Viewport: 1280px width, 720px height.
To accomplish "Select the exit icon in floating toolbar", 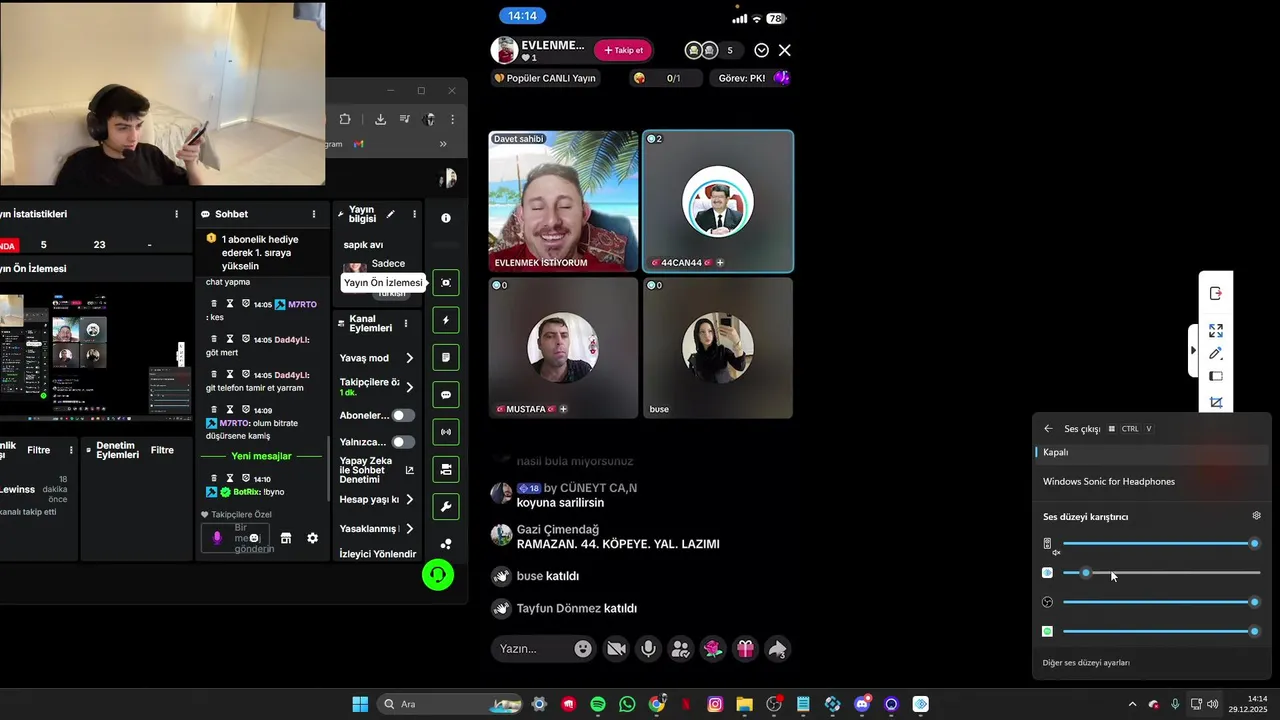I will 1216,293.
